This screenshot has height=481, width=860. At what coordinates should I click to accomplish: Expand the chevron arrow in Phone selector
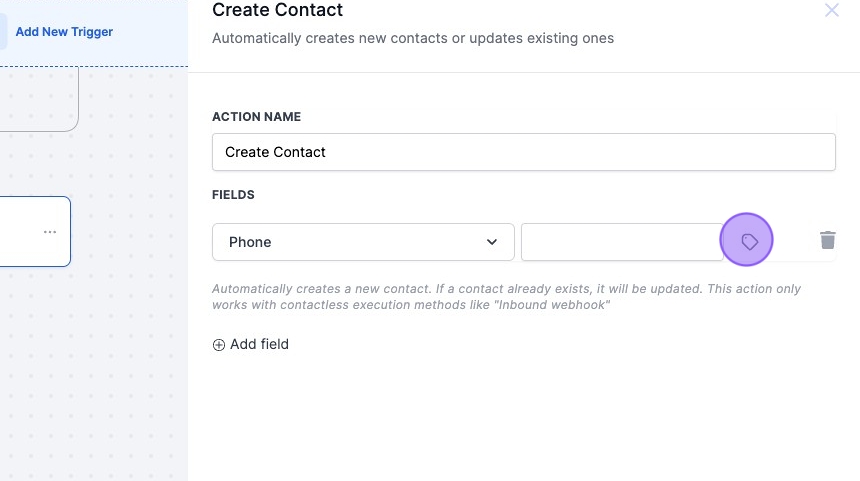492,242
